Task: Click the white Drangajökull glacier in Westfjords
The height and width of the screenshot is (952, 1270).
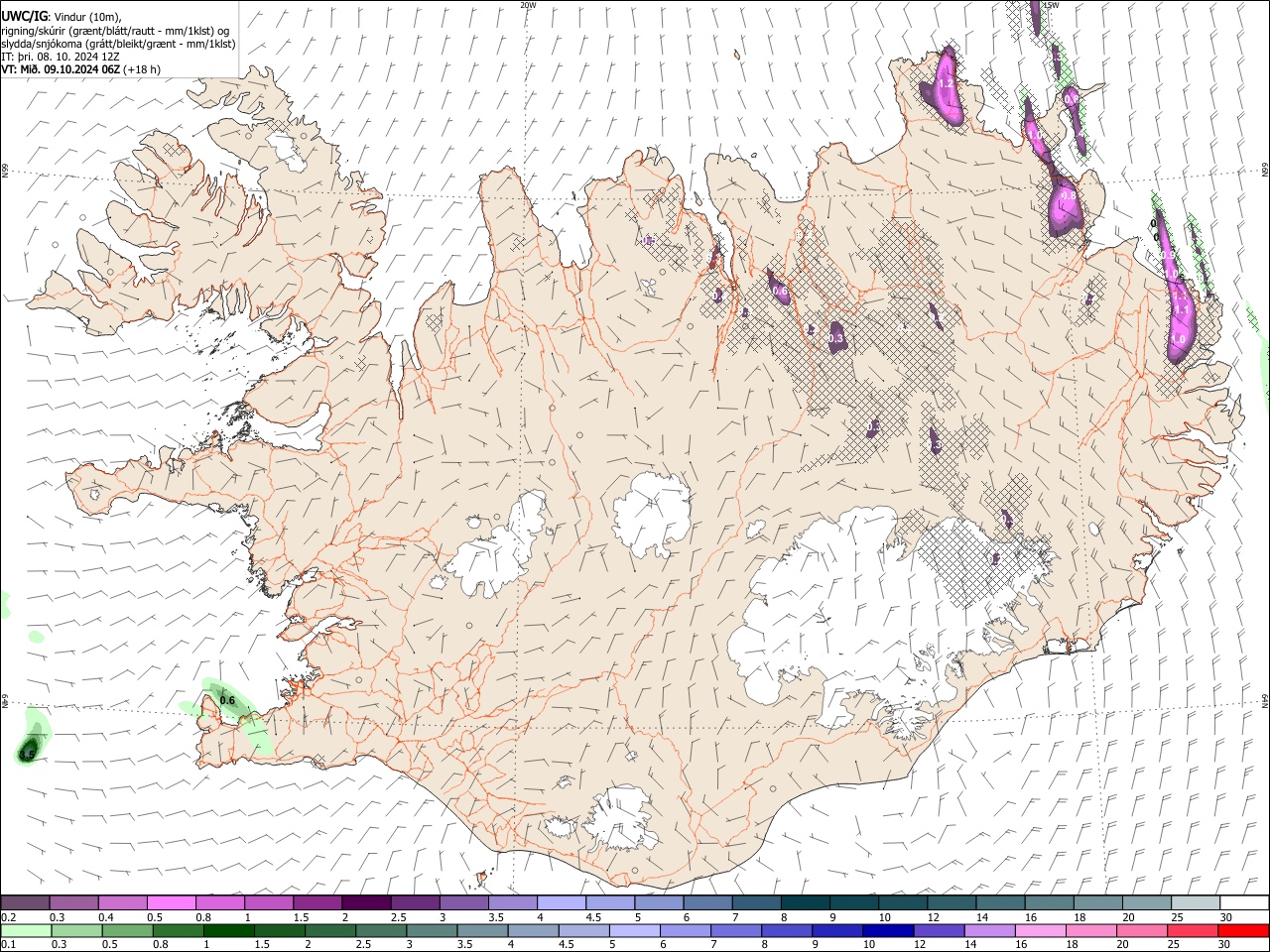Action: [x=286, y=150]
